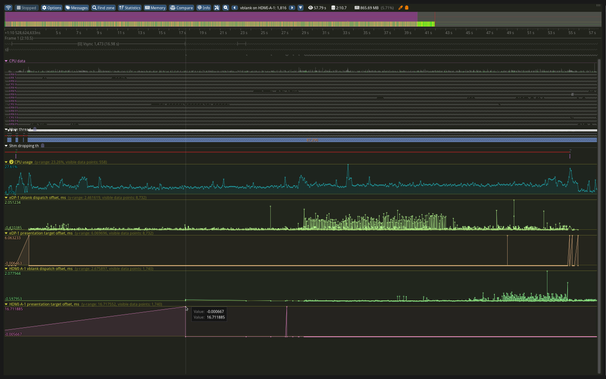
Task: Click the ghost icon next to Shm dropping thread
Action: click(43, 146)
